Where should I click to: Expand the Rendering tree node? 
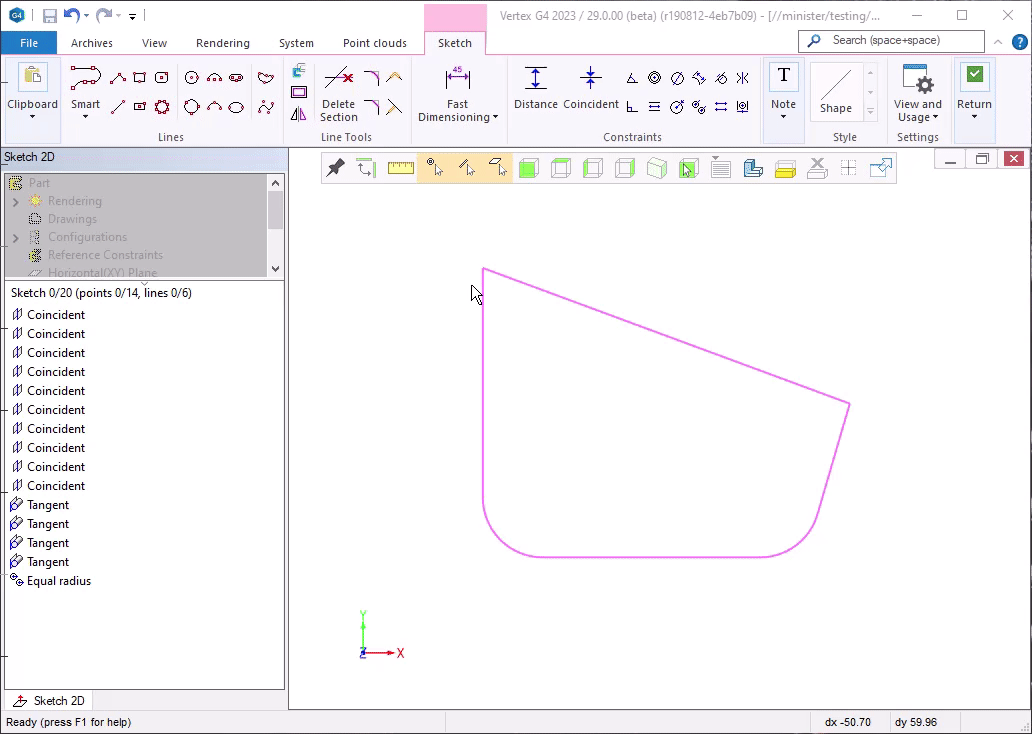point(15,201)
